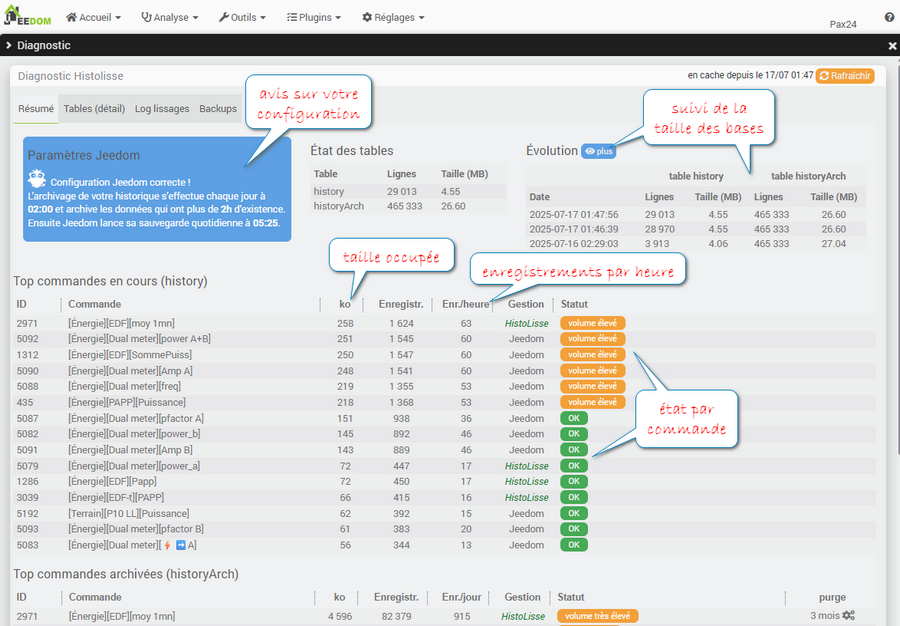Click the Statut header in historyArch table
This screenshot has width=900, height=626.
tap(571, 597)
